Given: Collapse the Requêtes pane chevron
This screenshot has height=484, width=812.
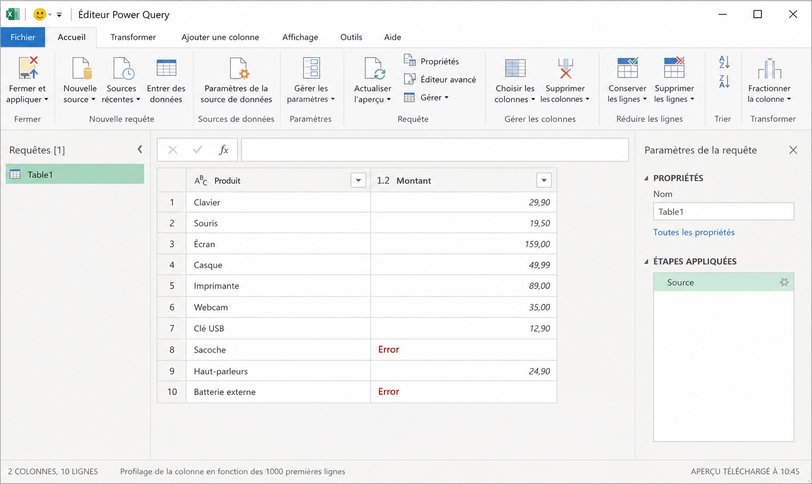Looking at the screenshot, I should [x=140, y=149].
